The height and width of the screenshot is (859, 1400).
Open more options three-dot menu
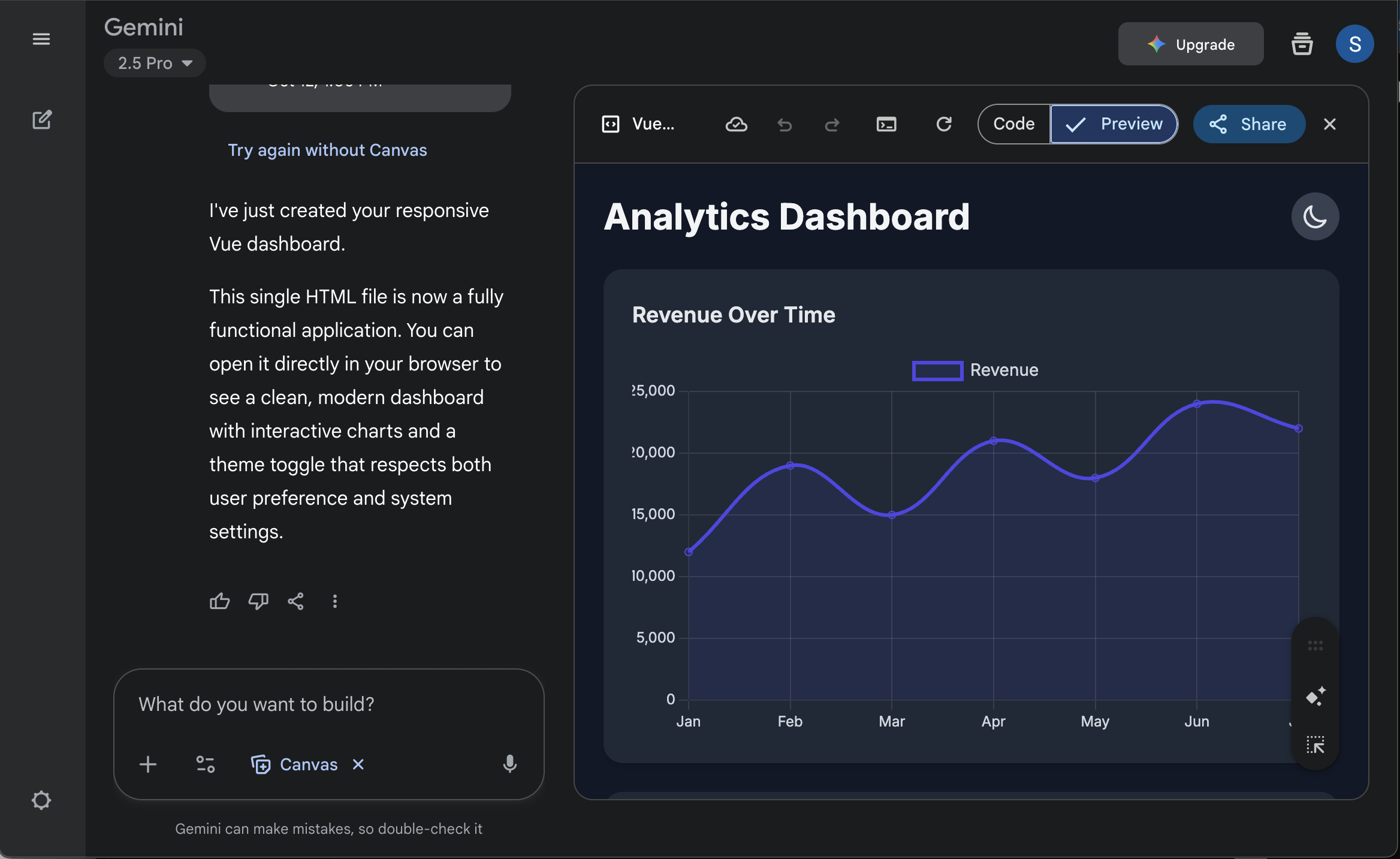coord(335,601)
